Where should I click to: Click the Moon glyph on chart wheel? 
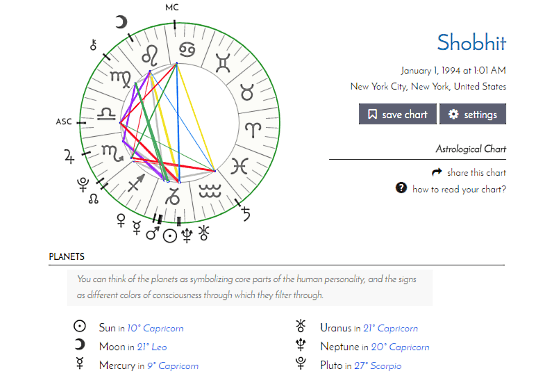[x=121, y=22]
